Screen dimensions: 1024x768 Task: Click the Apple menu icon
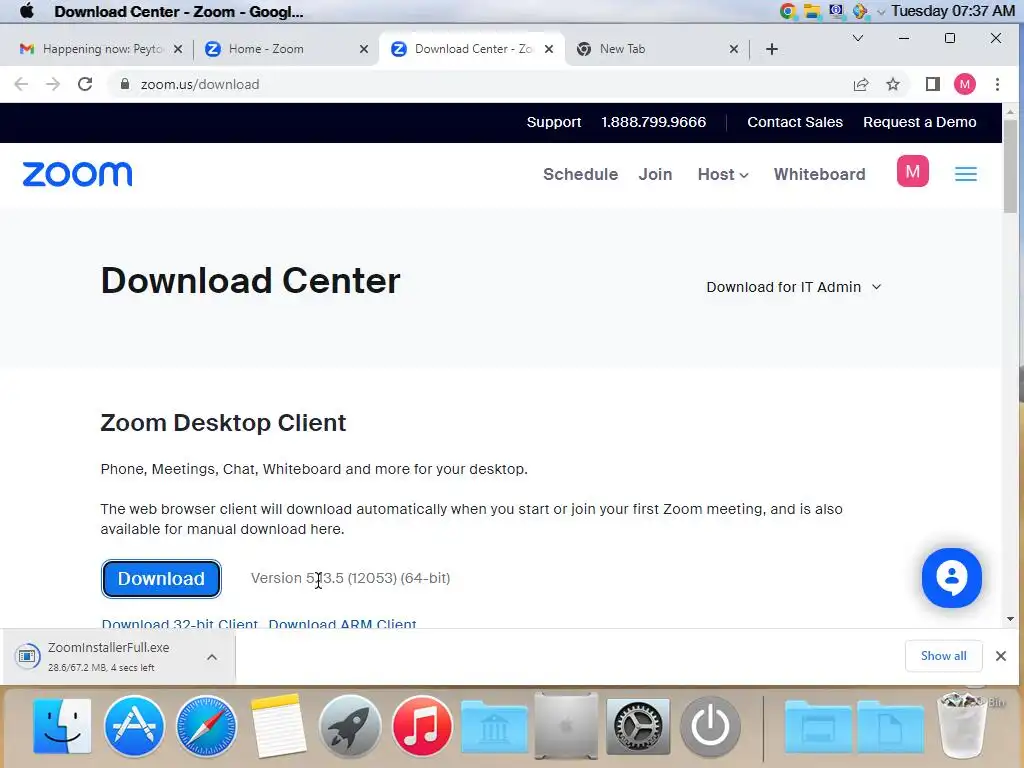tap(27, 11)
